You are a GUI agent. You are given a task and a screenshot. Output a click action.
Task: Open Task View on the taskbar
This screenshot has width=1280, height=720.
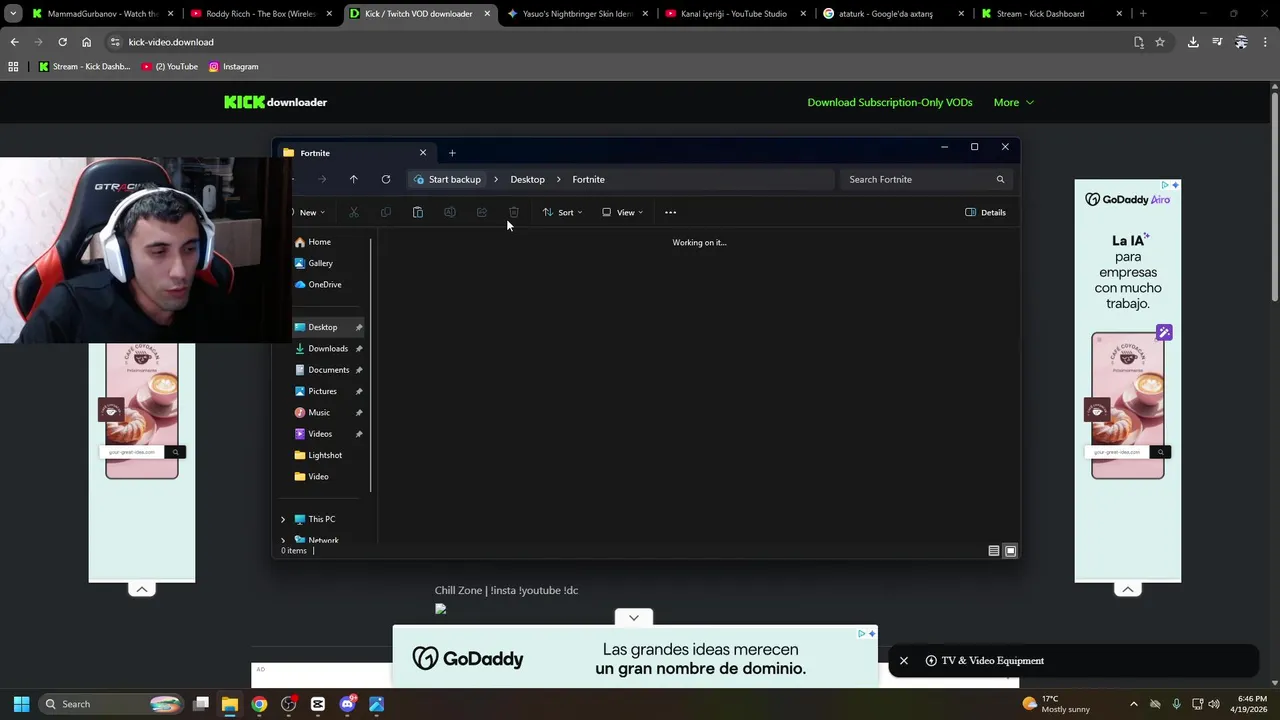click(x=201, y=704)
